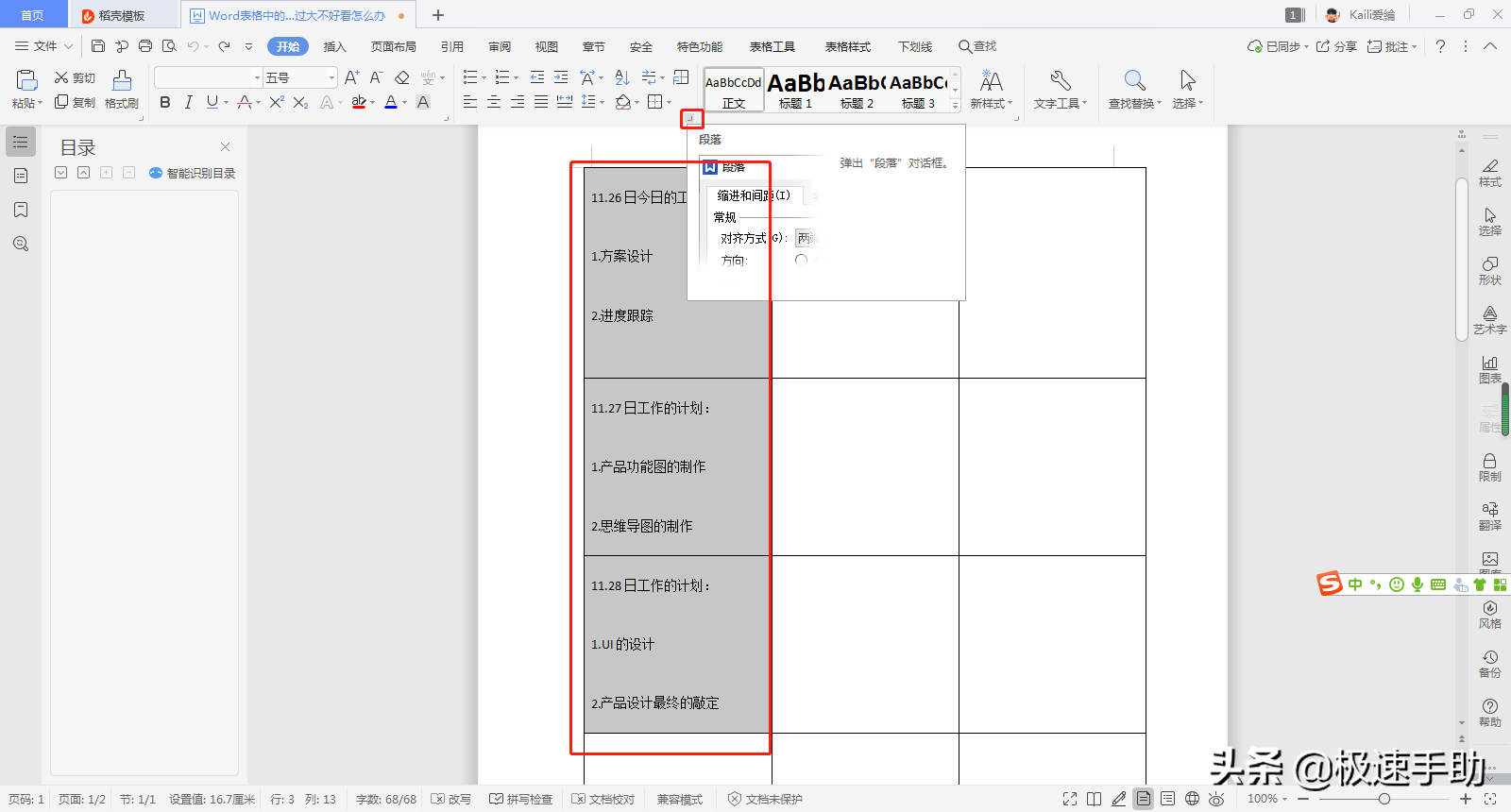This screenshot has height=812, width=1511.
Task: Switch to Page Layout view in status bar
Action: click(x=1144, y=799)
